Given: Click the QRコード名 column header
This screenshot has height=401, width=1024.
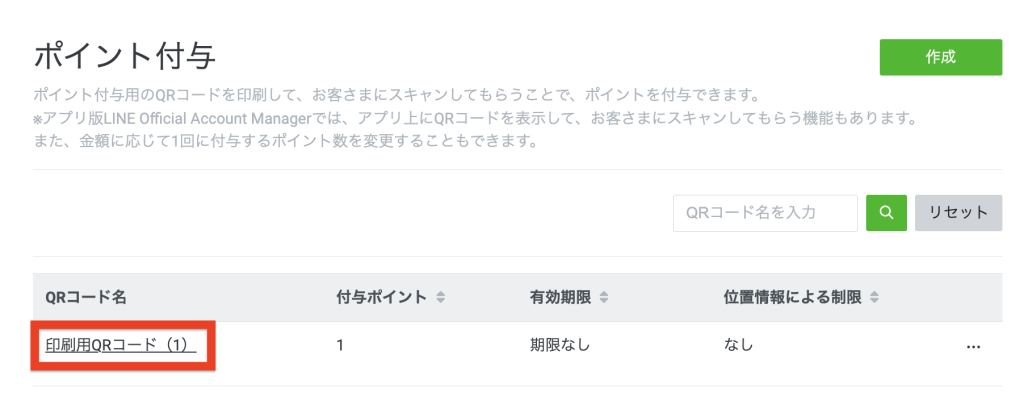Looking at the screenshot, I should point(85,298).
